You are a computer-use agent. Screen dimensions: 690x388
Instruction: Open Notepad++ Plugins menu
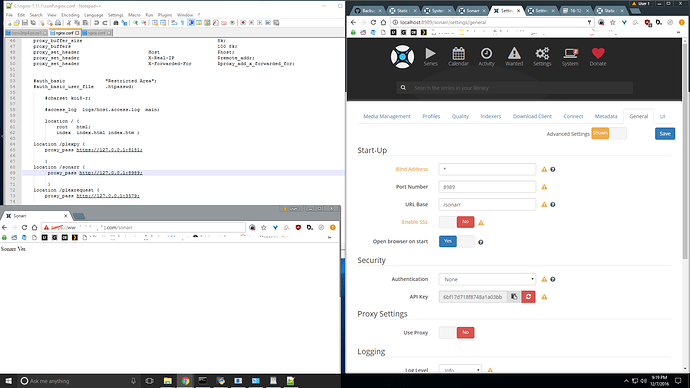click(x=165, y=15)
